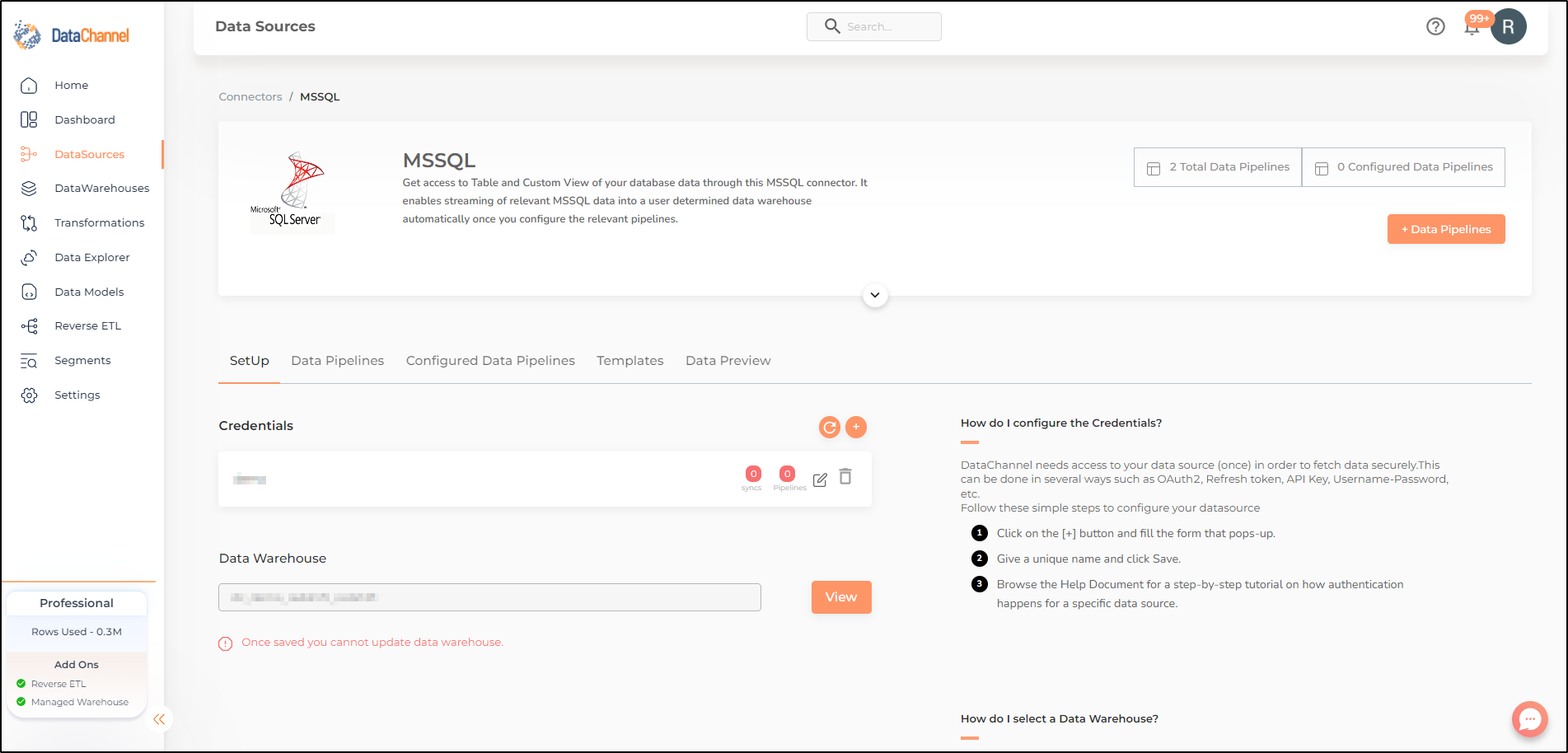Switch to the Data Pipelines tab
1568x753 pixels.
(x=338, y=361)
